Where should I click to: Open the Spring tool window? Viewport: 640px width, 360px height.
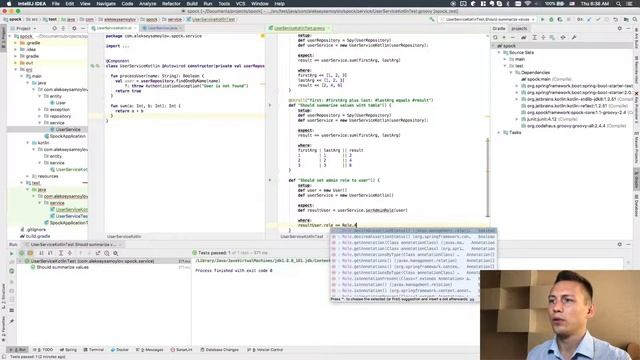pyautogui.click(x=68, y=350)
